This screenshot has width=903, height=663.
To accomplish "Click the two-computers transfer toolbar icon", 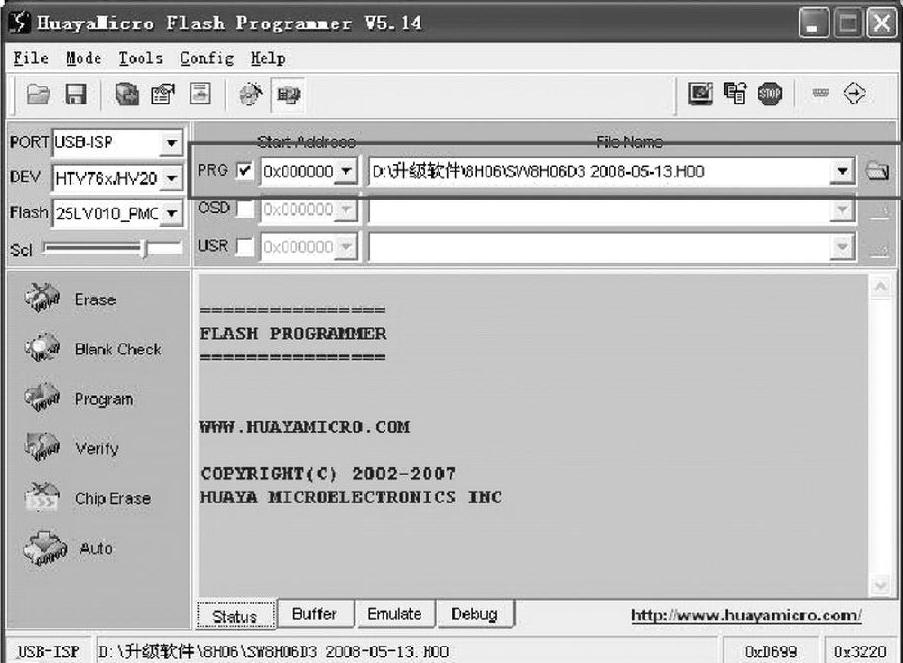I will tap(735, 93).
